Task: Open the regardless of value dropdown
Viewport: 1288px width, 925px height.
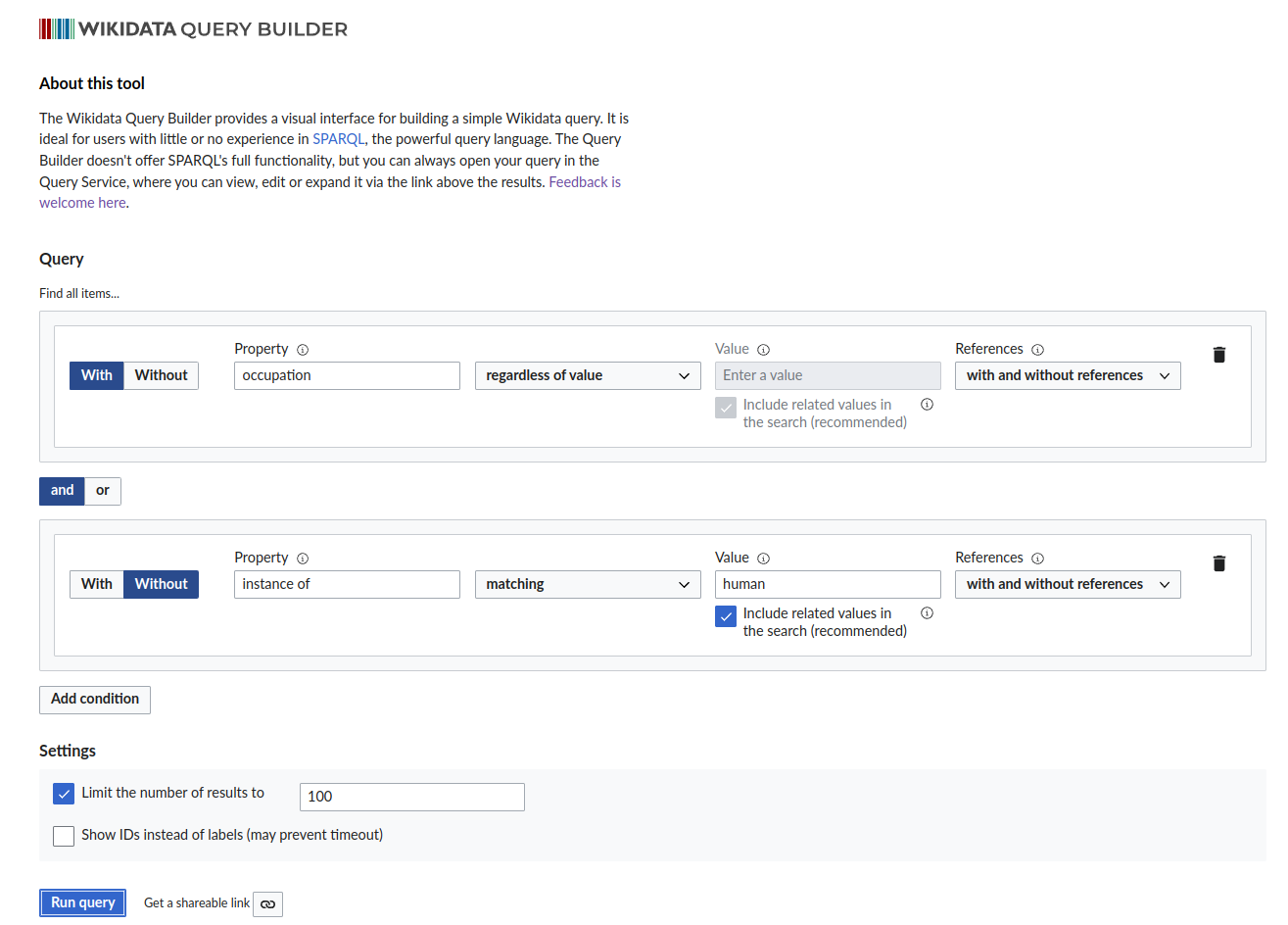Action: (587, 375)
